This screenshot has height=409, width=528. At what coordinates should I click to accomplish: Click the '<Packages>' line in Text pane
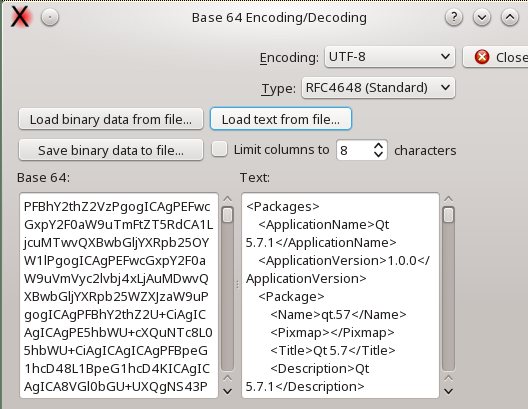coord(283,206)
